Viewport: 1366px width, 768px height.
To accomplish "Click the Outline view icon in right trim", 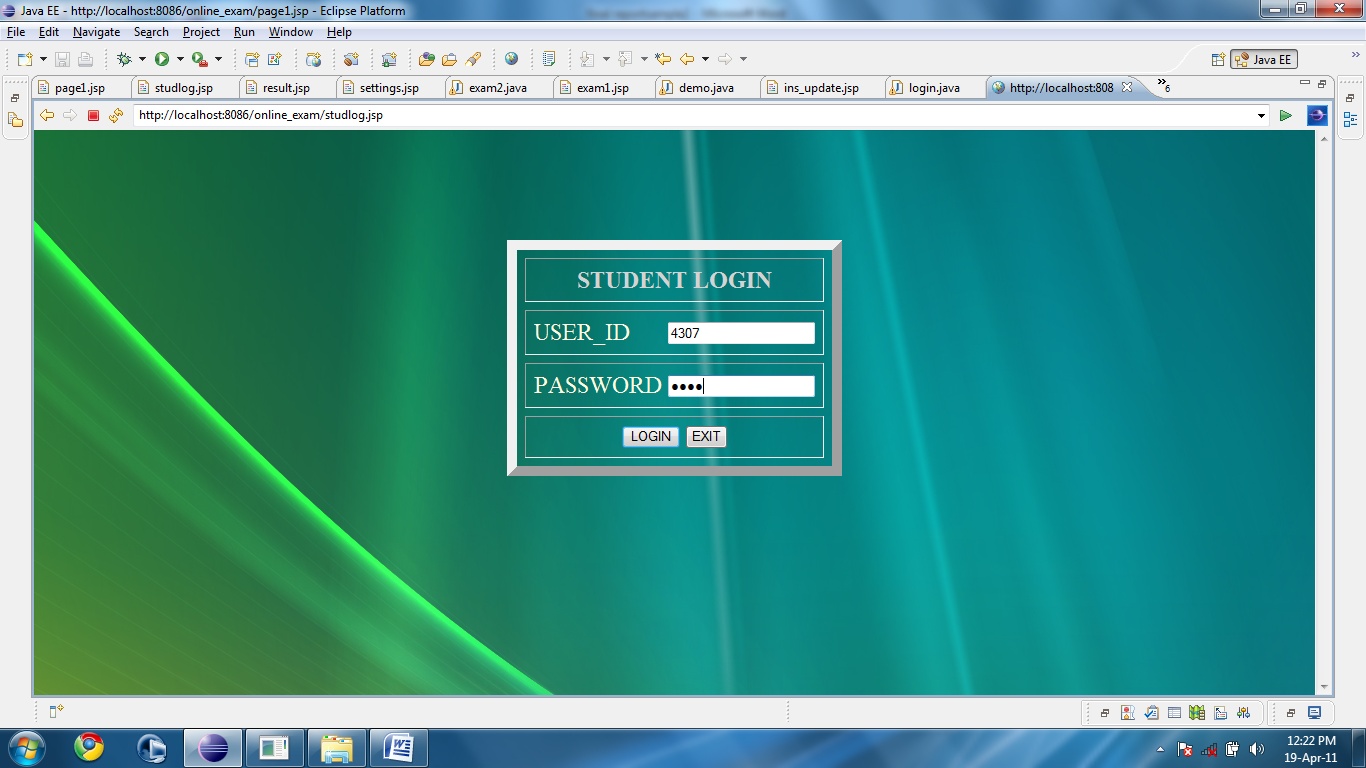I will 1350,120.
